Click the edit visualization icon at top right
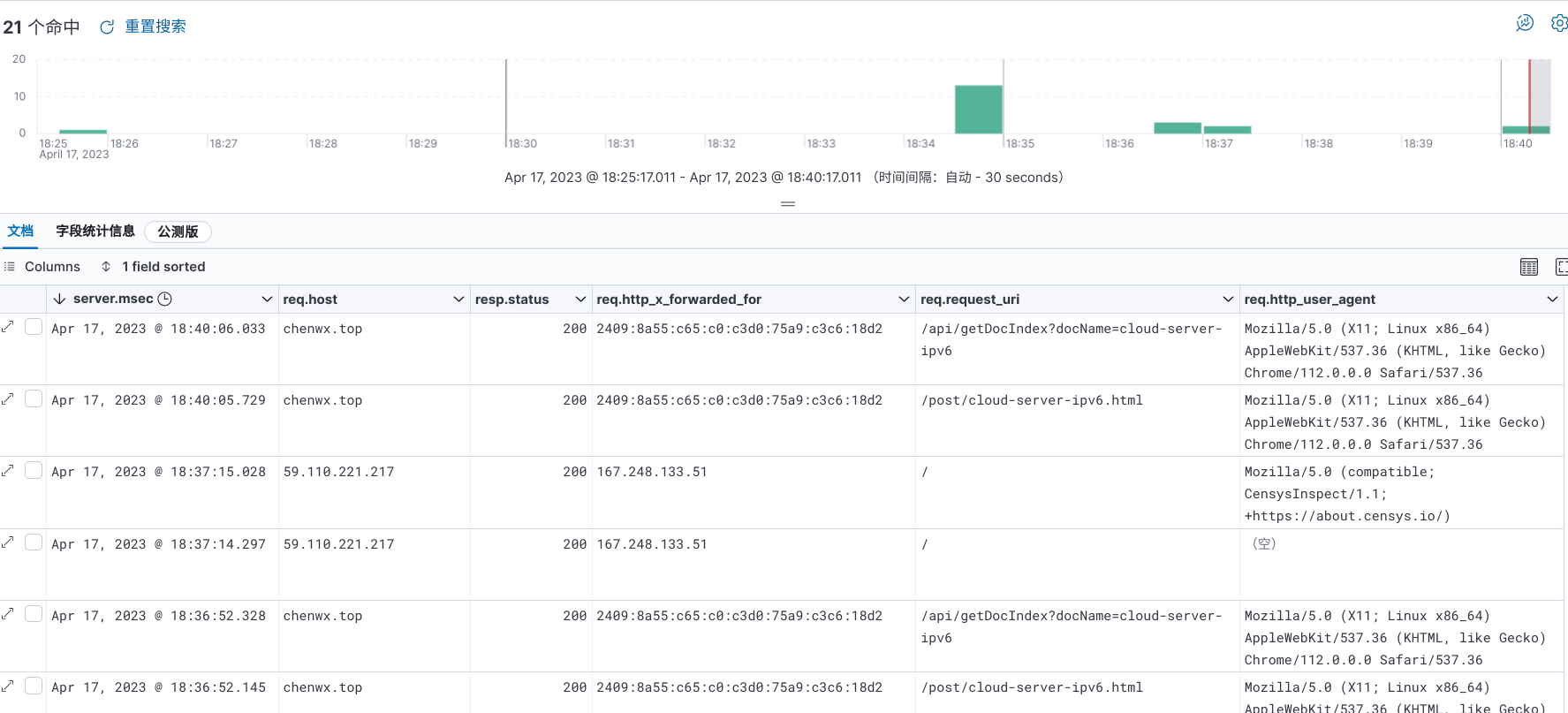 [x=1525, y=23]
